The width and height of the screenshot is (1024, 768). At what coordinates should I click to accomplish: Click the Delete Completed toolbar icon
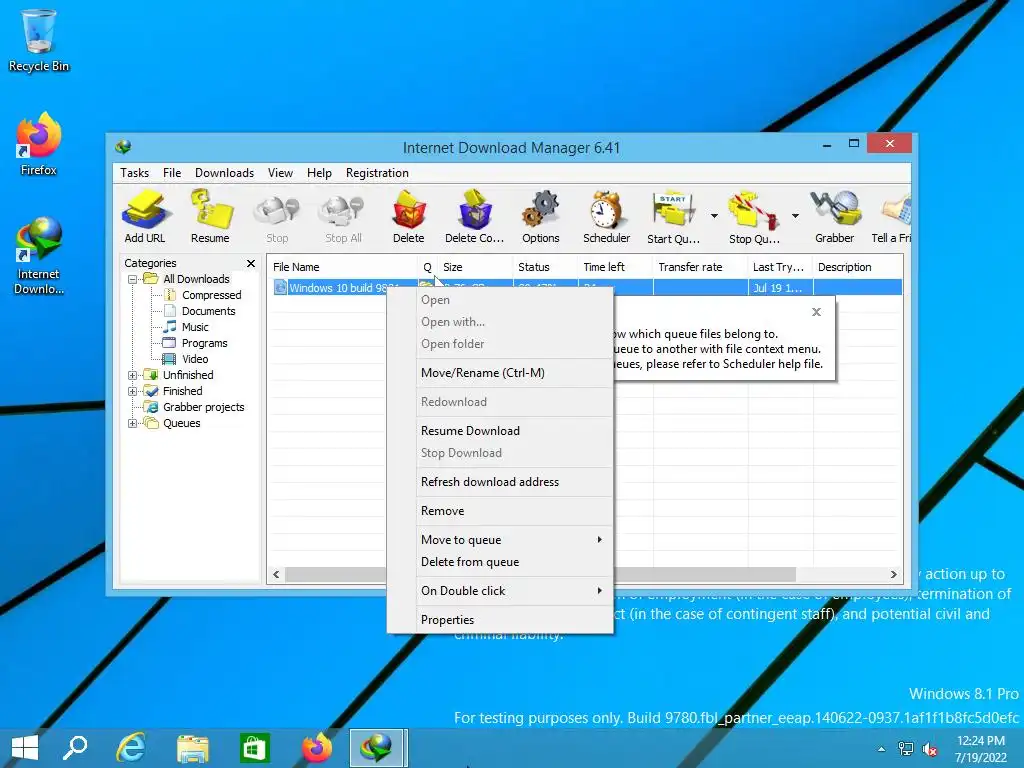click(474, 216)
